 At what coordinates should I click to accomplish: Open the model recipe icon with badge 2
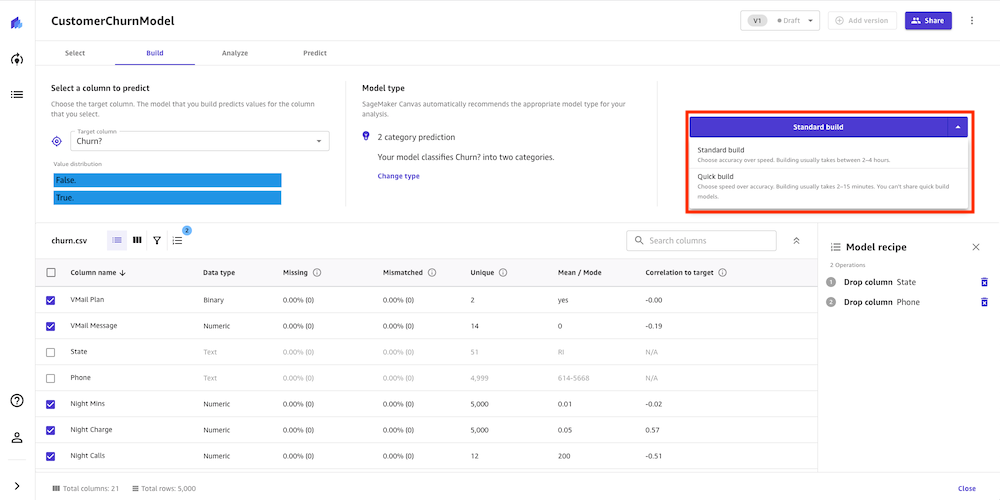[x=178, y=240]
